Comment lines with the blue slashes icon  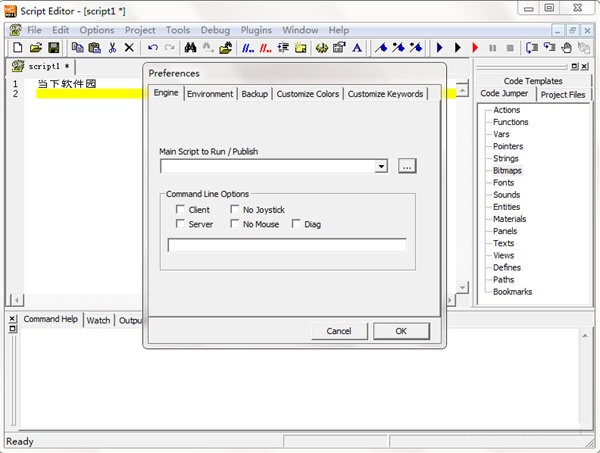[x=248, y=48]
